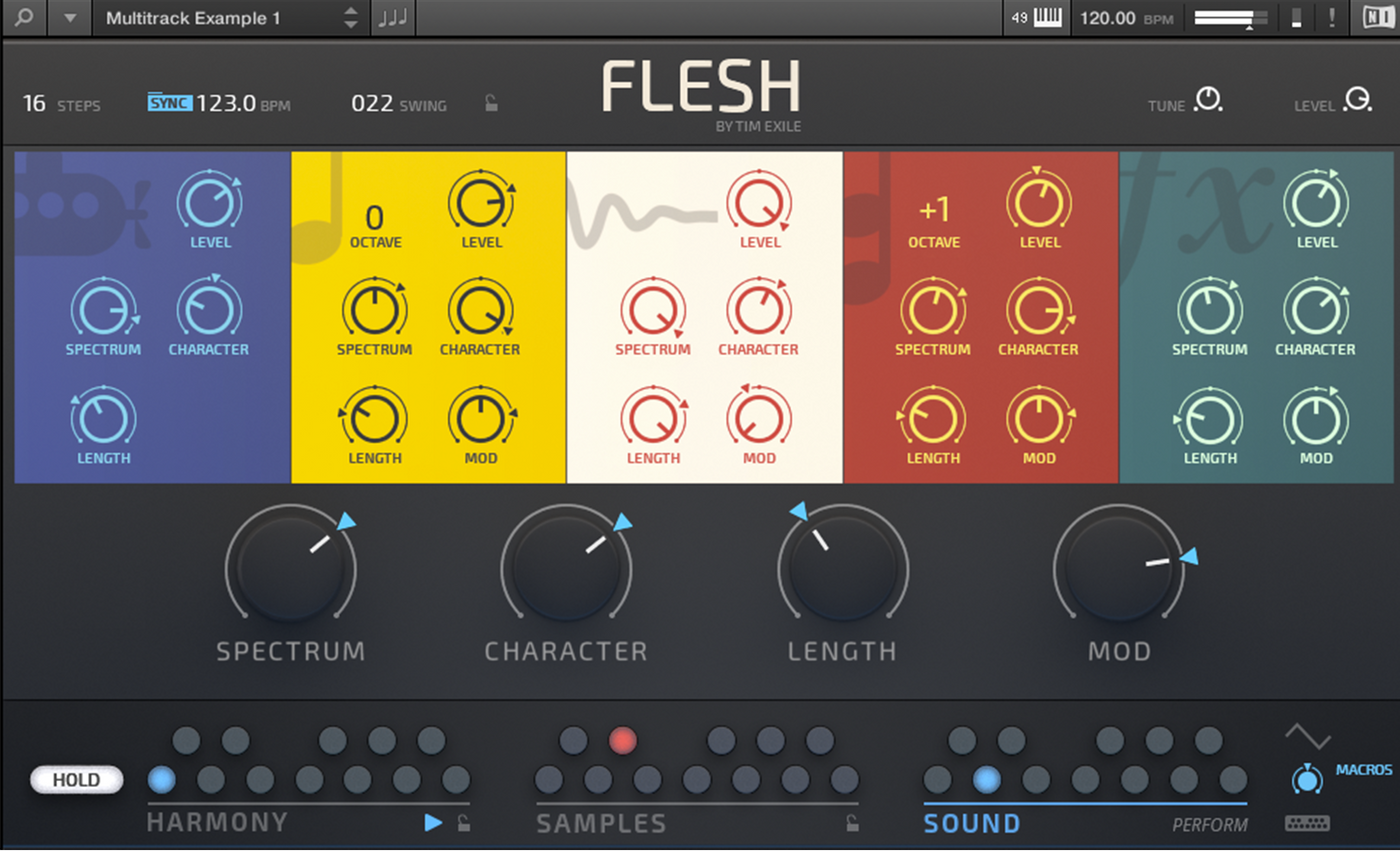This screenshot has width=1400, height=857.
Task: Click the global LEVEL knob in the header
Action: [x=1358, y=100]
